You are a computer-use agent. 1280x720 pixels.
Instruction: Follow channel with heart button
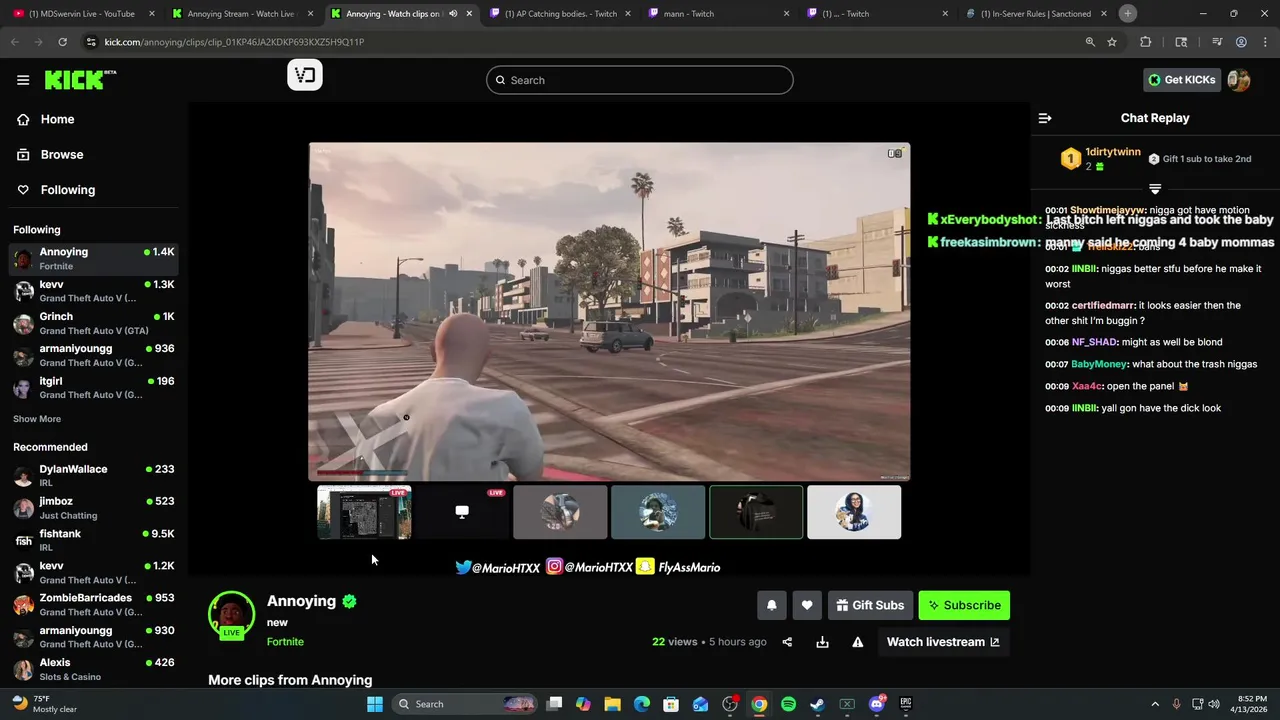[x=807, y=605]
